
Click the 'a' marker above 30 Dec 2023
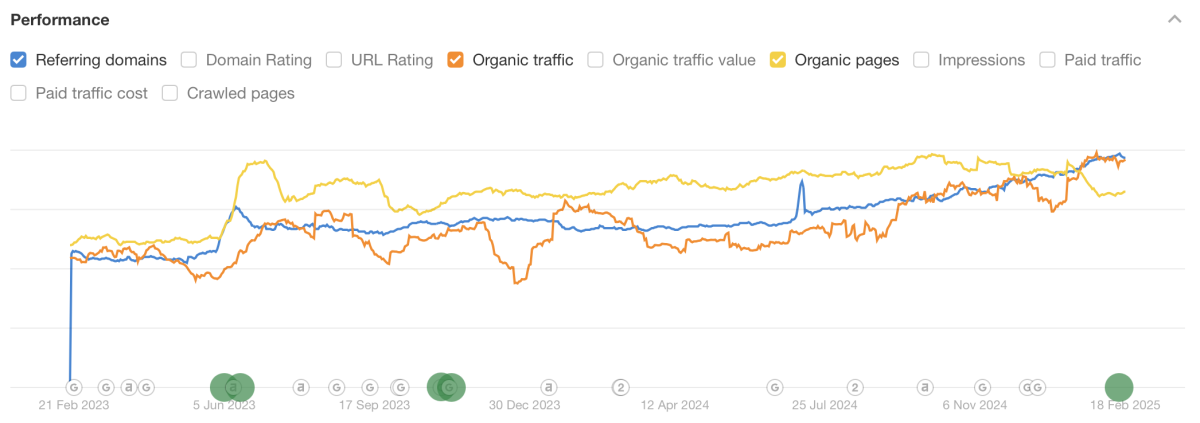(x=548, y=387)
